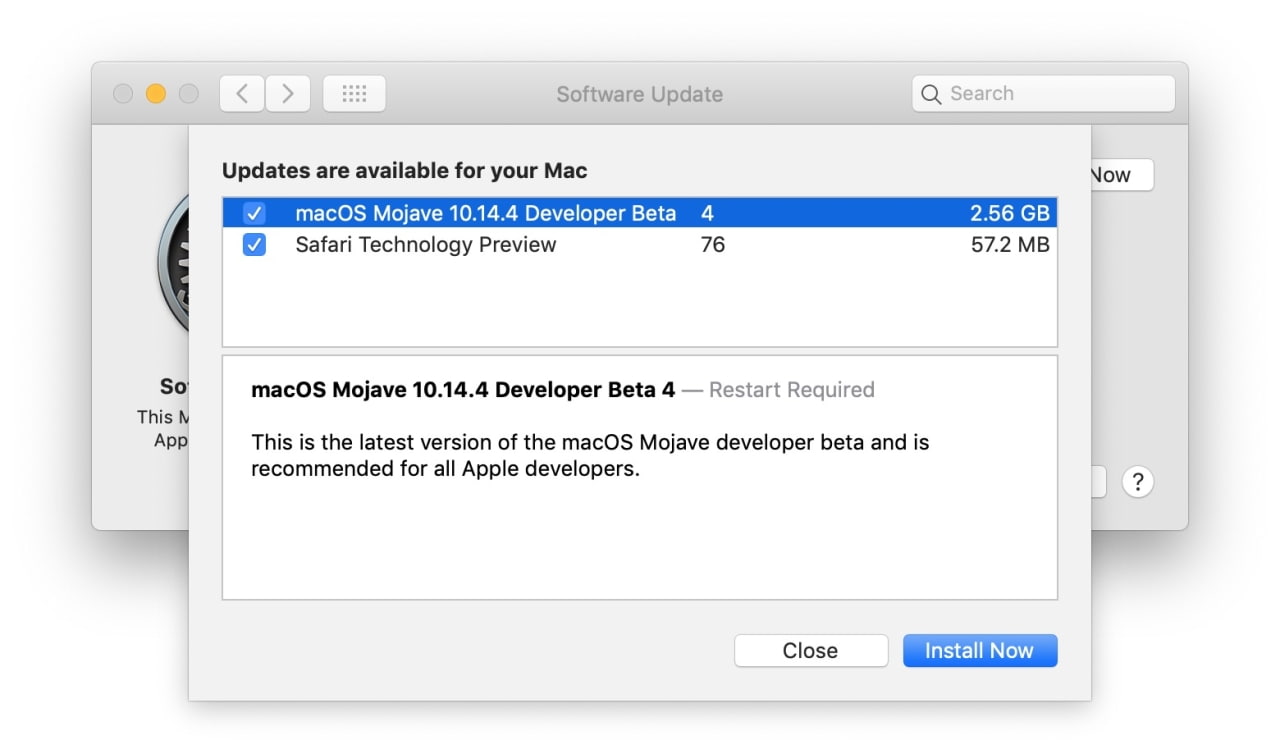This screenshot has height=745, width=1280.
Task: Click the Software Update window title
Action: pyautogui.click(x=639, y=94)
